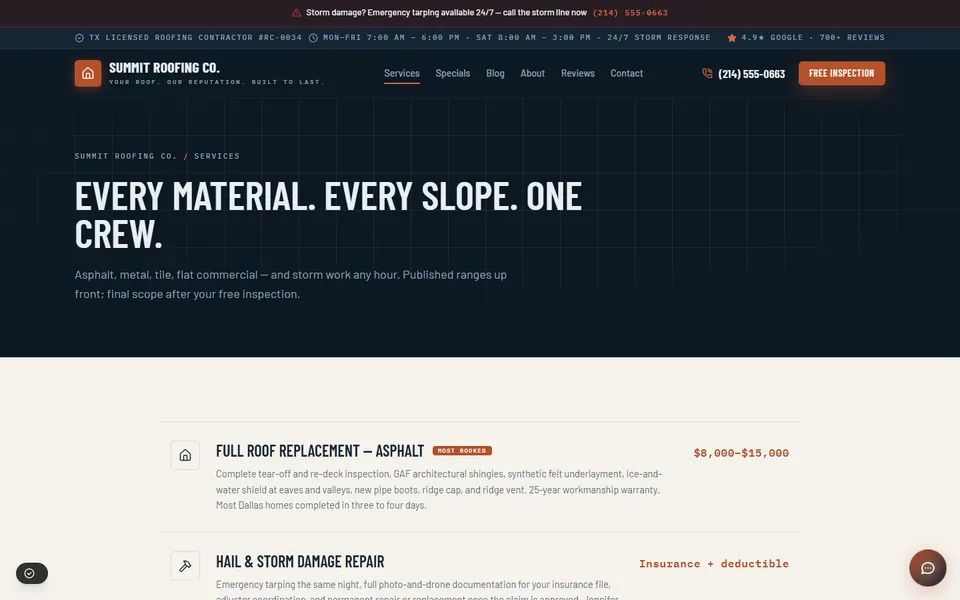Click the Summit Roofing house logo icon
The width and height of the screenshot is (960, 600).
tap(88, 73)
